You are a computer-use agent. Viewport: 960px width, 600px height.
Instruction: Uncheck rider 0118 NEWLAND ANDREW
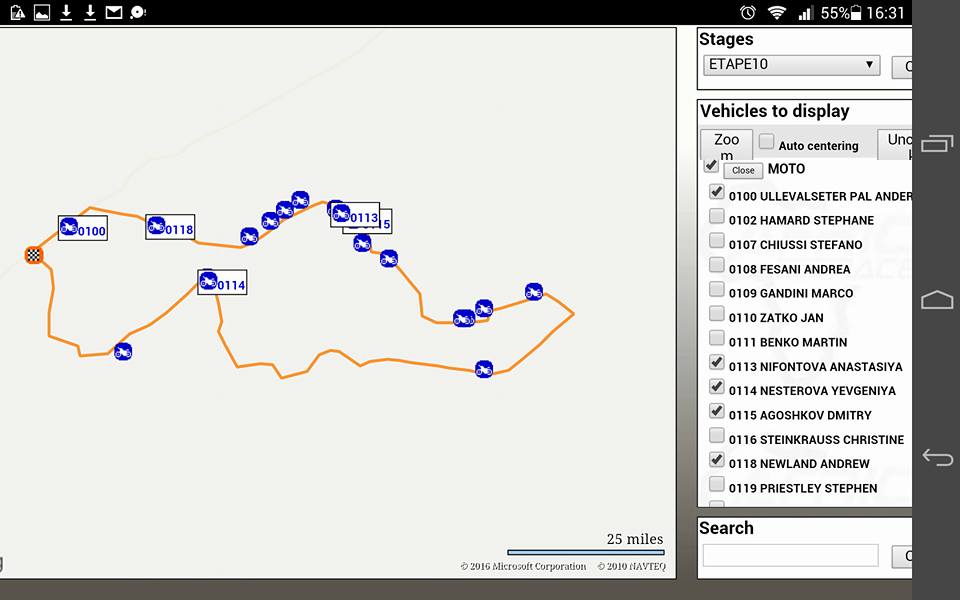pyautogui.click(x=717, y=460)
